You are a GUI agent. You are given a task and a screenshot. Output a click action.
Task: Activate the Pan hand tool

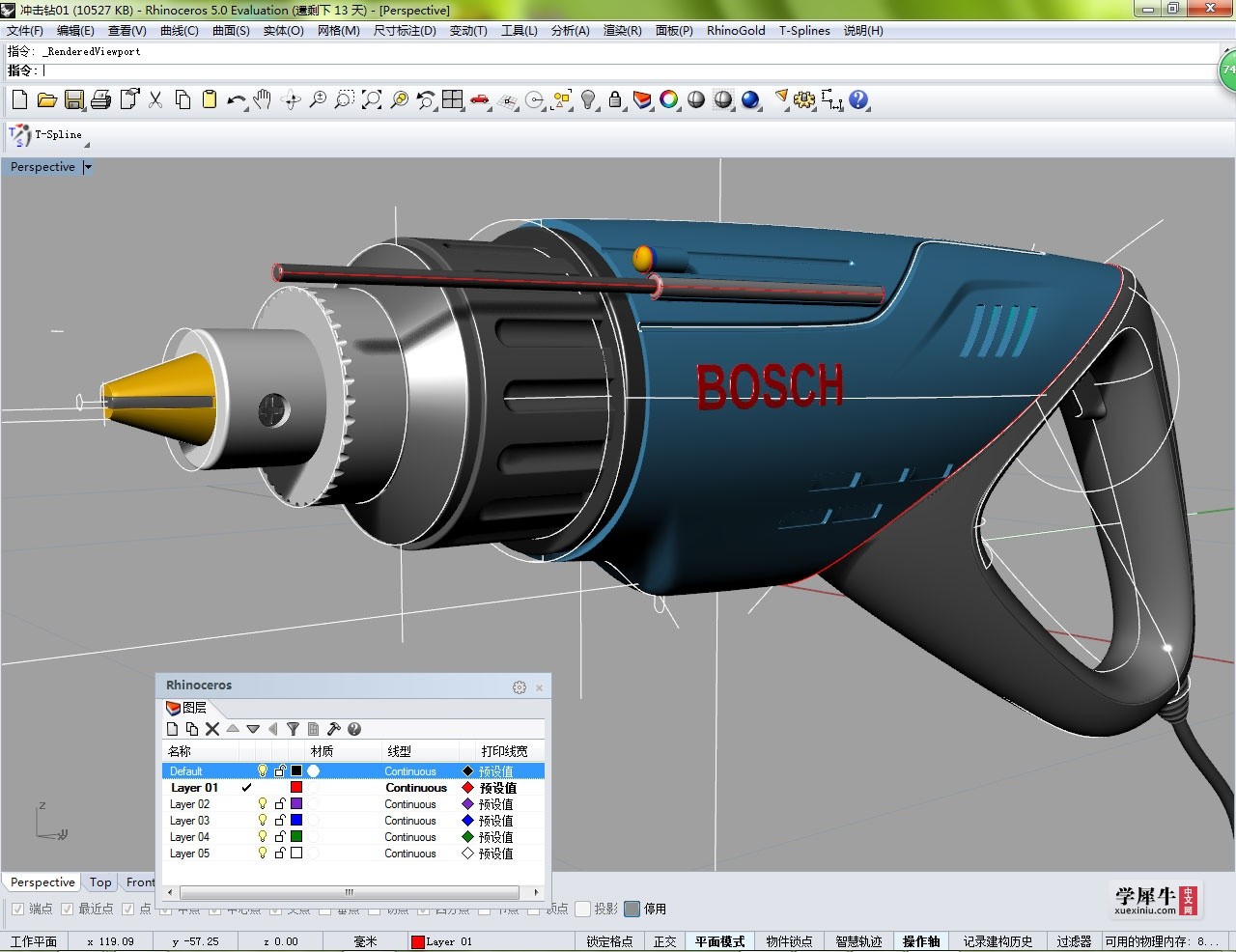[x=263, y=99]
